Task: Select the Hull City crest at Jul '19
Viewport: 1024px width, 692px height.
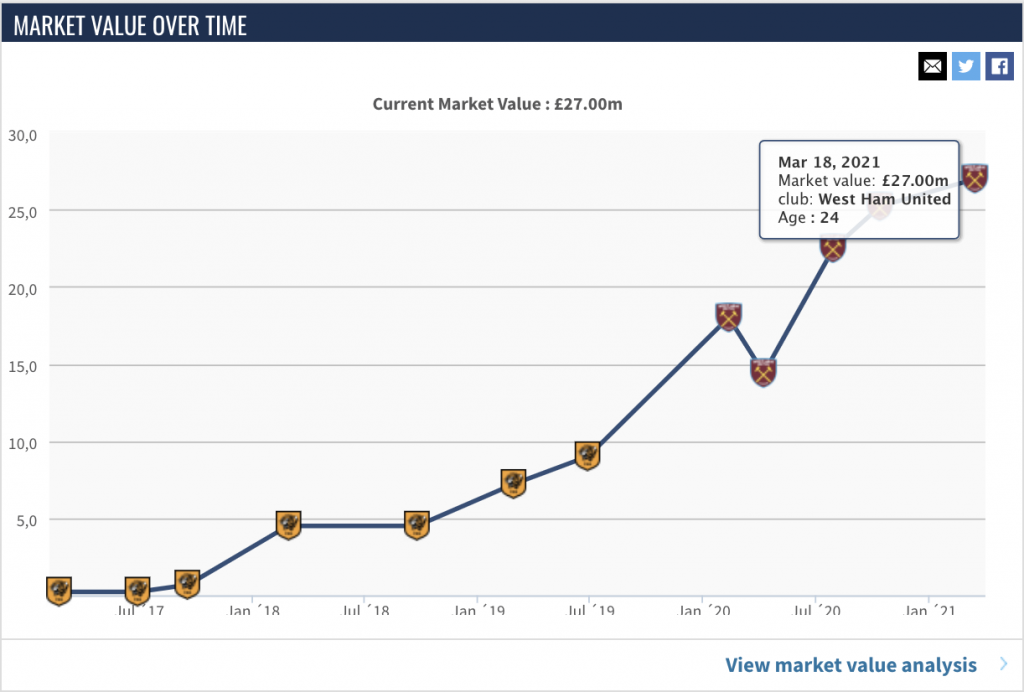Action: 588,455
